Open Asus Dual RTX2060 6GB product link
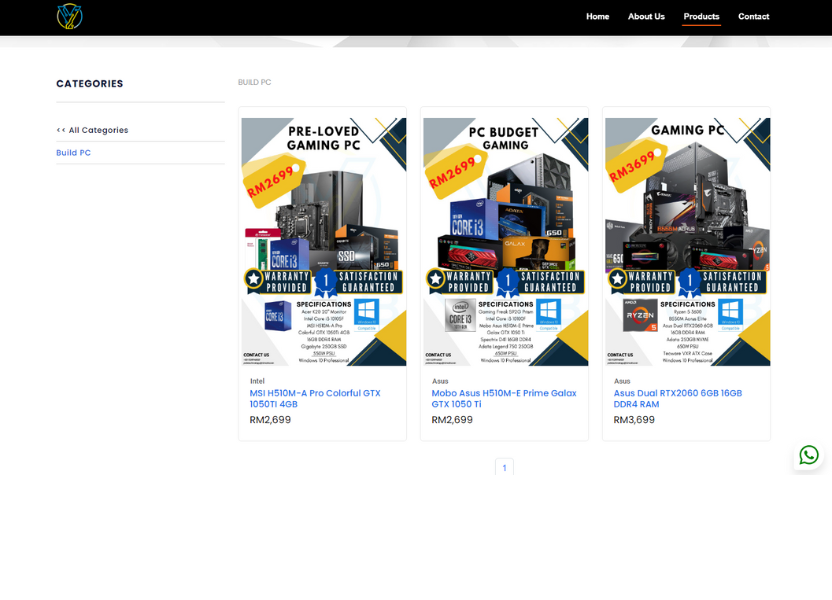This screenshot has height=600, width=832. click(678, 398)
